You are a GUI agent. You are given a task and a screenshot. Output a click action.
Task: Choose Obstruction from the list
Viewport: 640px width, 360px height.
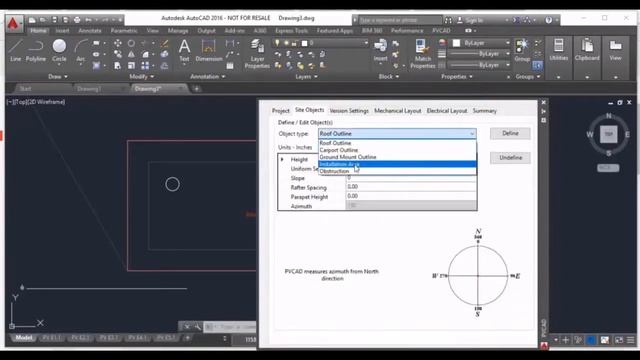(397, 171)
